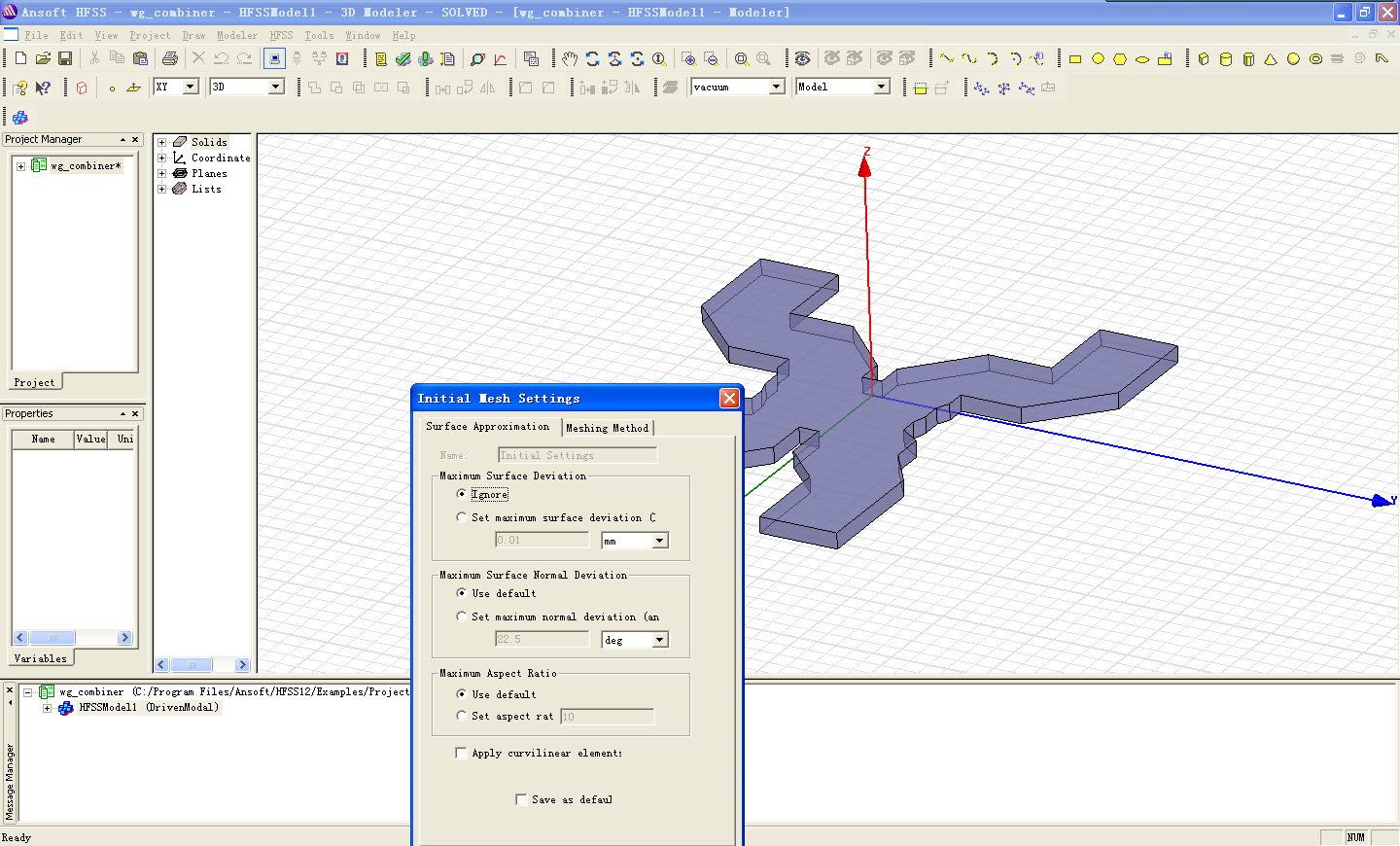
Task: Open the vacuum material dropdown
Action: [777, 87]
